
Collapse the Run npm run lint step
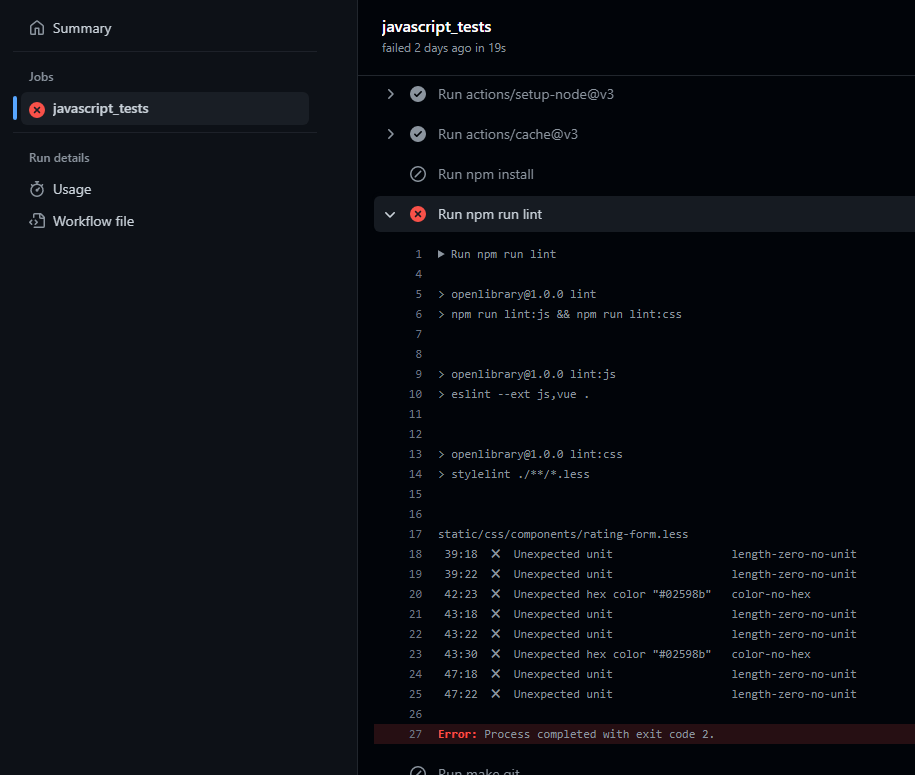pos(390,214)
